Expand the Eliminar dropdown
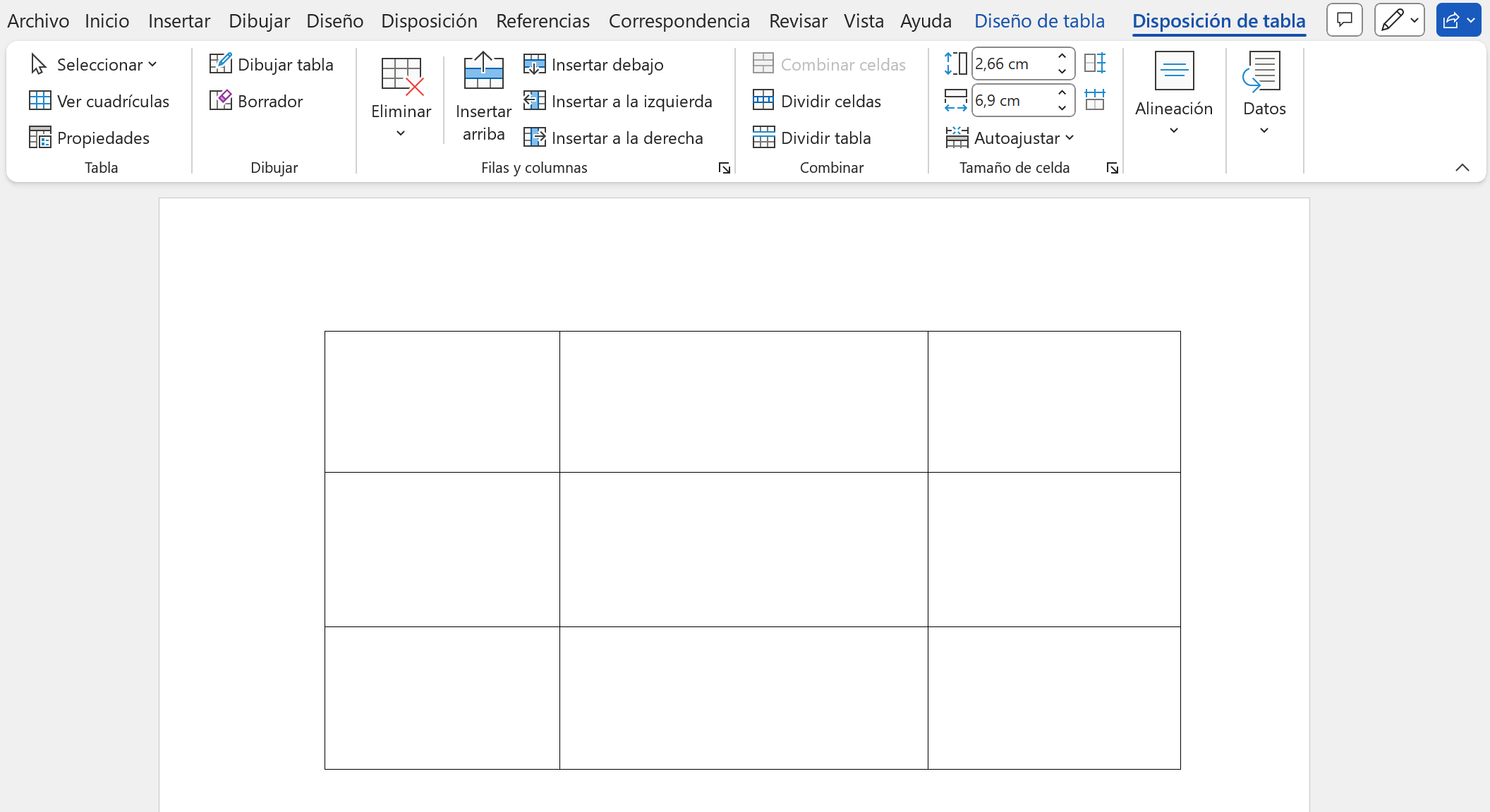The width and height of the screenshot is (1490, 812). click(x=401, y=133)
